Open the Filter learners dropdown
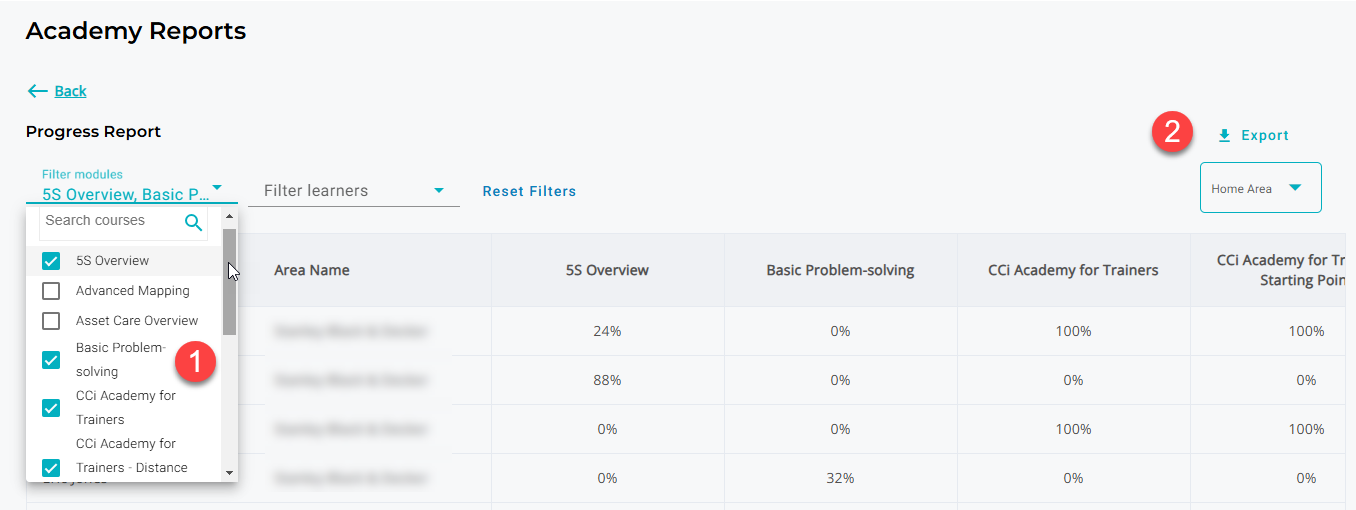Image resolution: width=1356 pixels, height=510 pixels. [x=352, y=191]
